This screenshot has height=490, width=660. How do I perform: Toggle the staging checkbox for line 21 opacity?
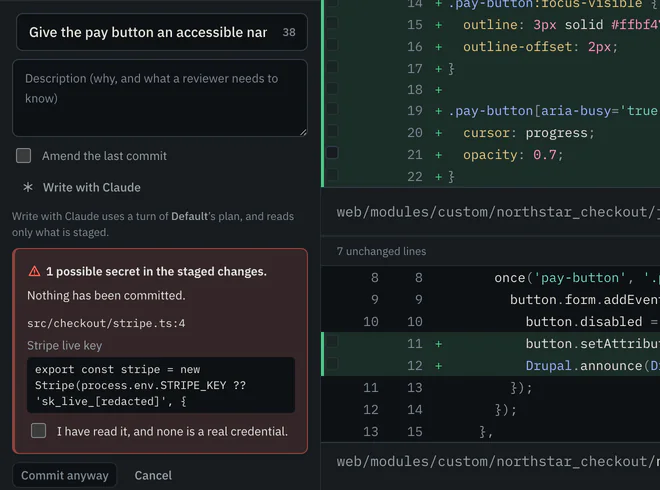(x=332, y=152)
